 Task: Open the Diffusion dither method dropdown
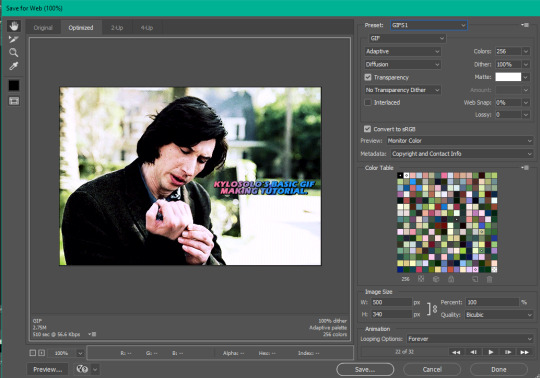point(403,64)
